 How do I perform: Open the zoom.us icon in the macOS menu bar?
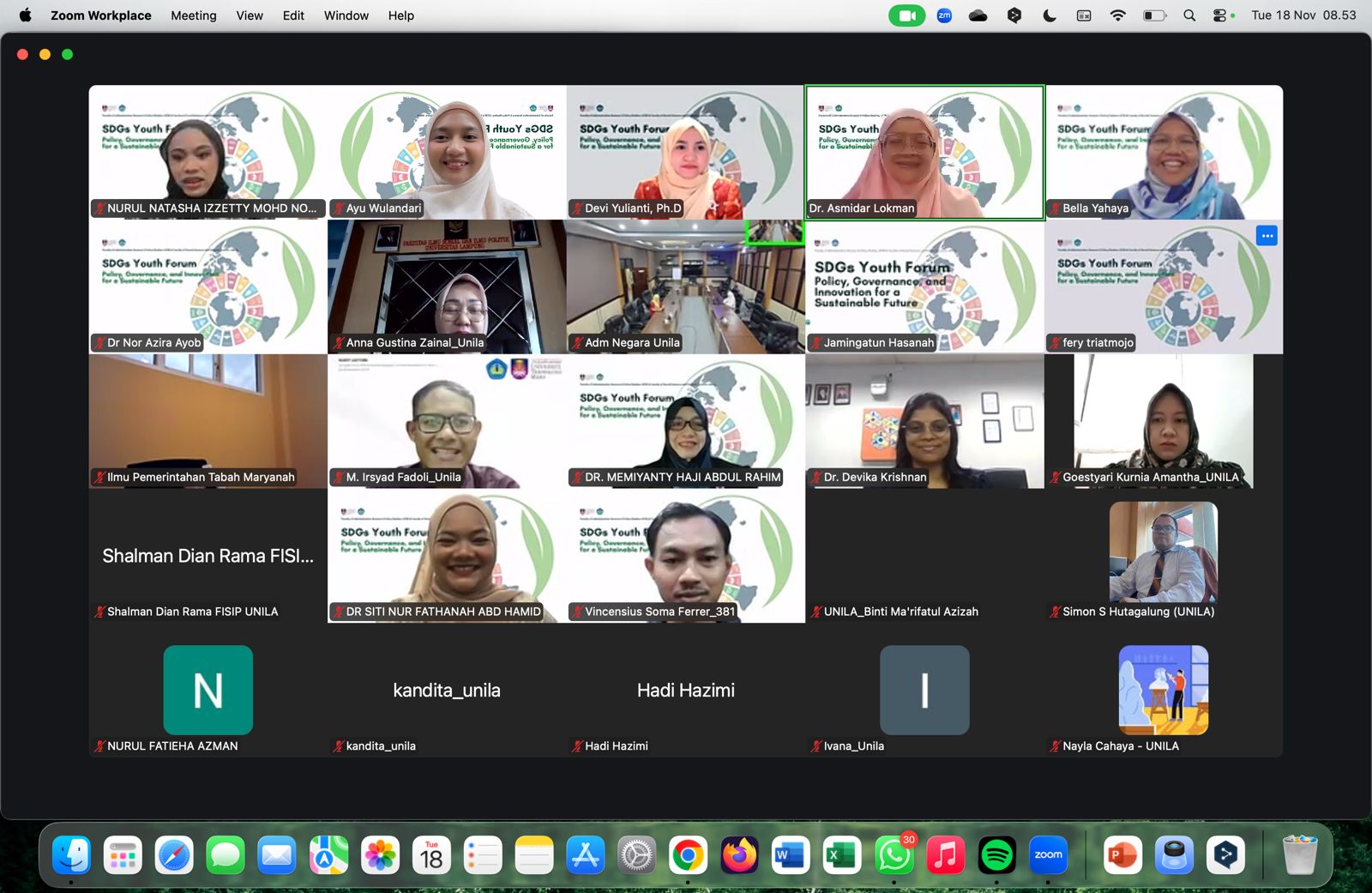pyautogui.click(x=944, y=15)
